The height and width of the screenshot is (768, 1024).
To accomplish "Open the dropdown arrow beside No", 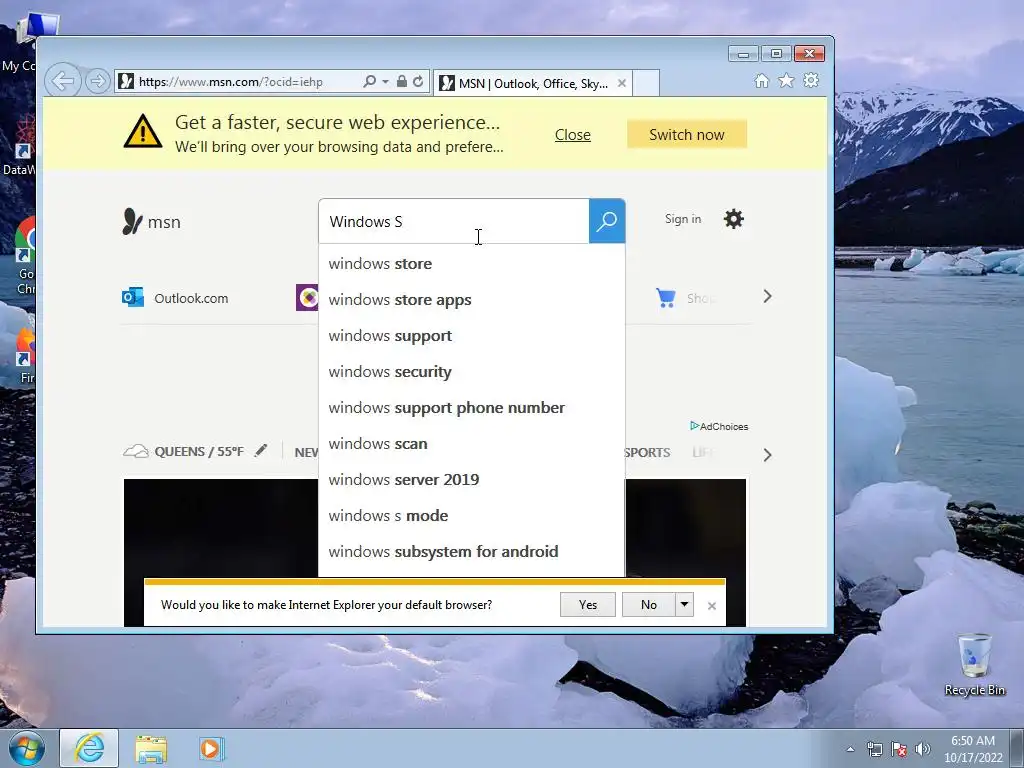I will [684, 605].
